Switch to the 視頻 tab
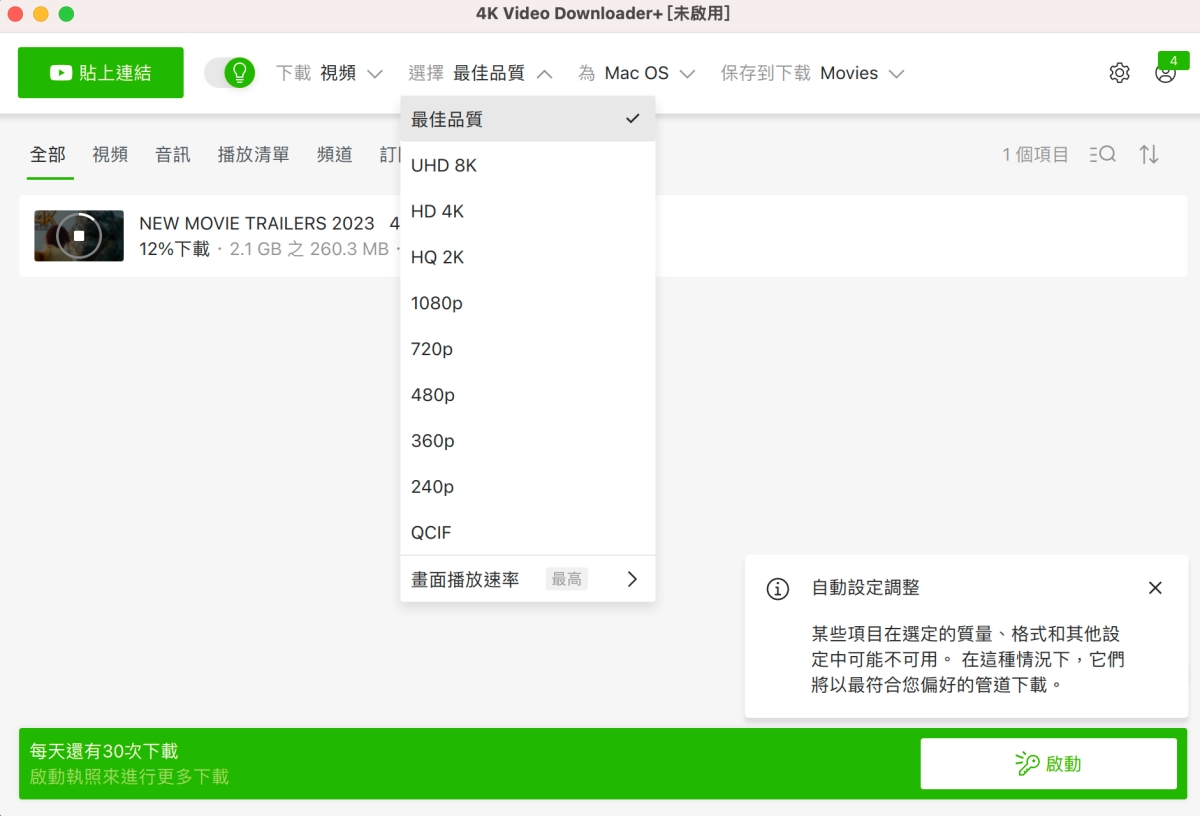 click(110, 154)
